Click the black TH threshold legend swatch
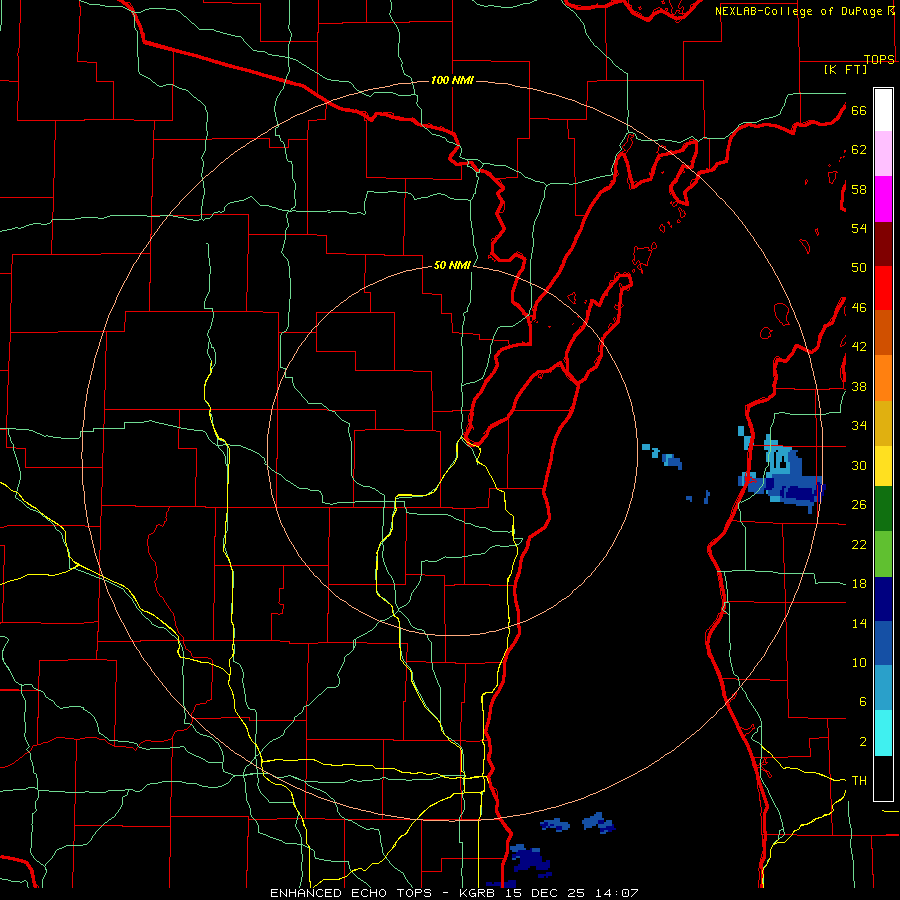Image resolution: width=900 pixels, height=900 pixels. [883, 778]
